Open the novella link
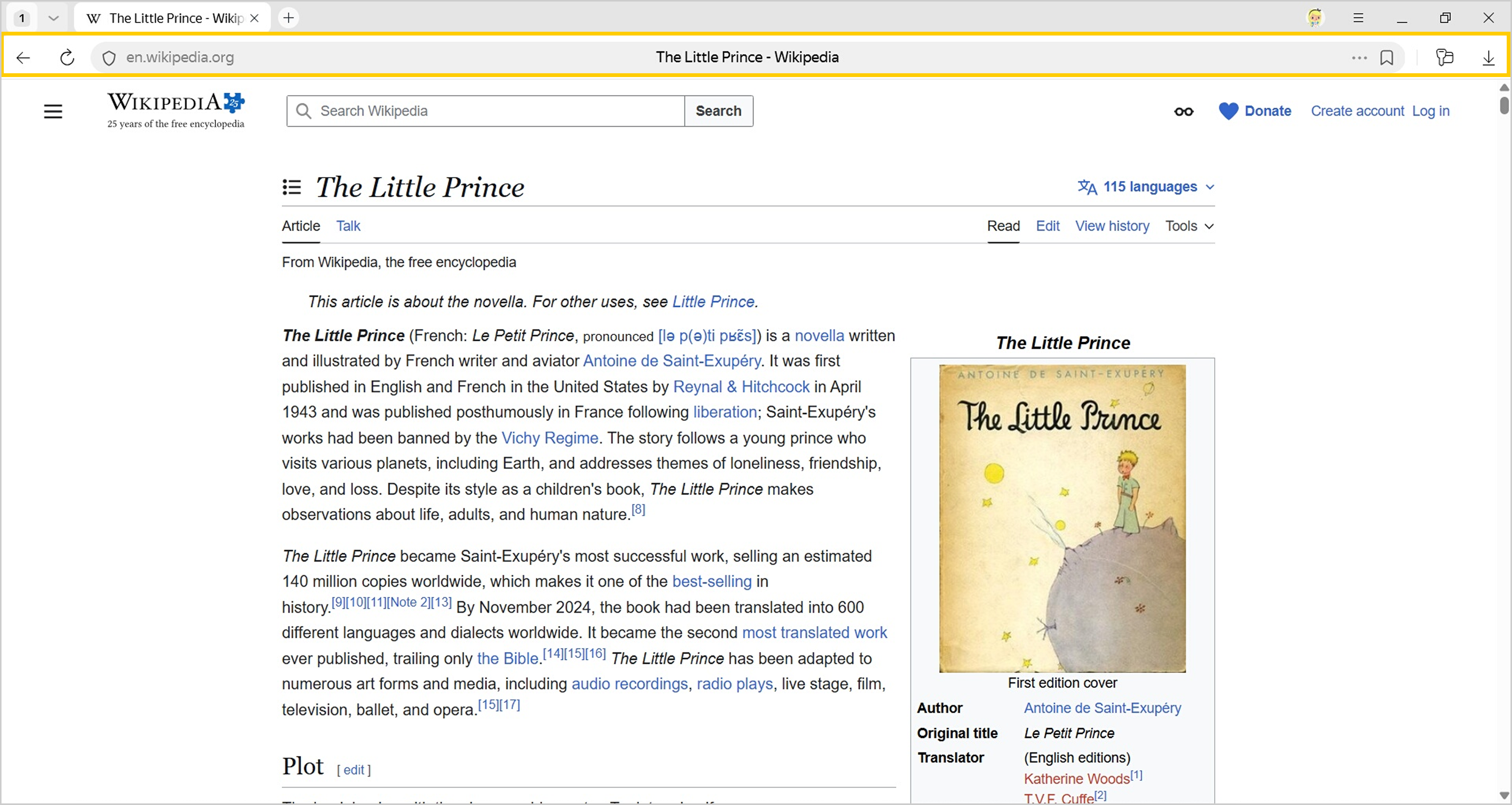The height and width of the screenshot is (805, 1512). (x=819, y=336)
